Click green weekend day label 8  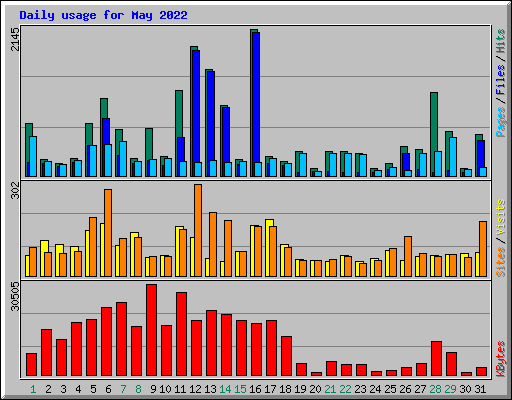[138, 389]
